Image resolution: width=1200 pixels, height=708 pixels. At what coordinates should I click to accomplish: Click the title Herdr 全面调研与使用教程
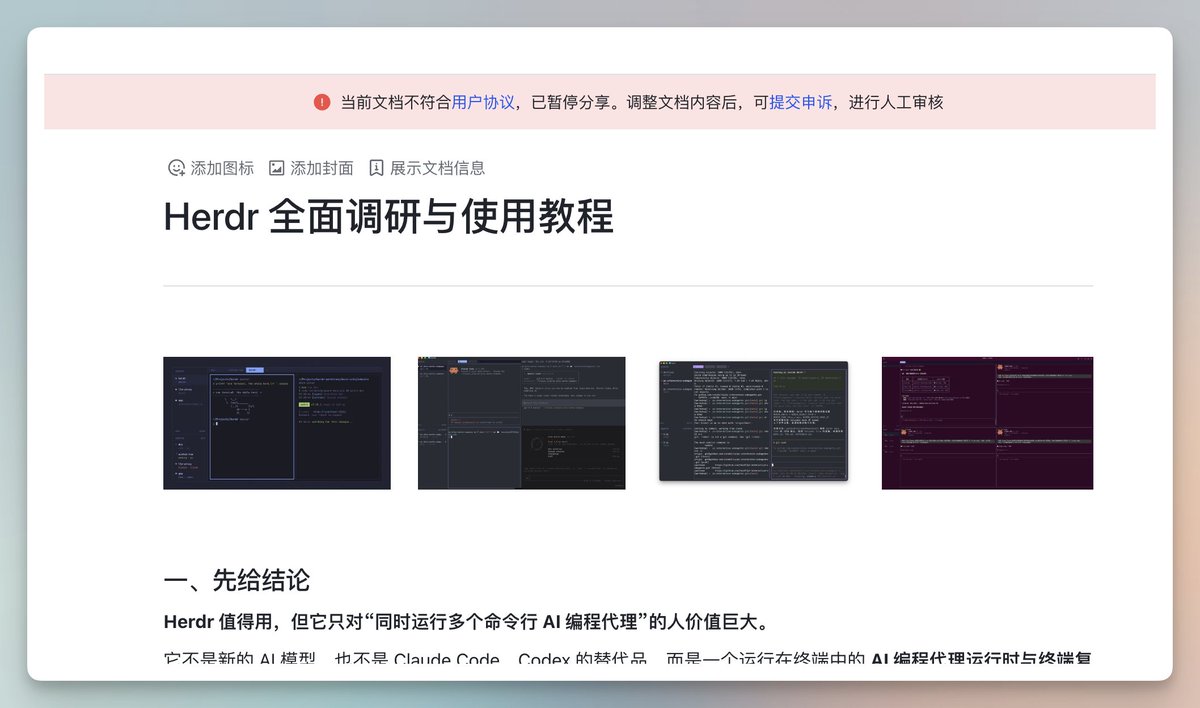[388, 217]
